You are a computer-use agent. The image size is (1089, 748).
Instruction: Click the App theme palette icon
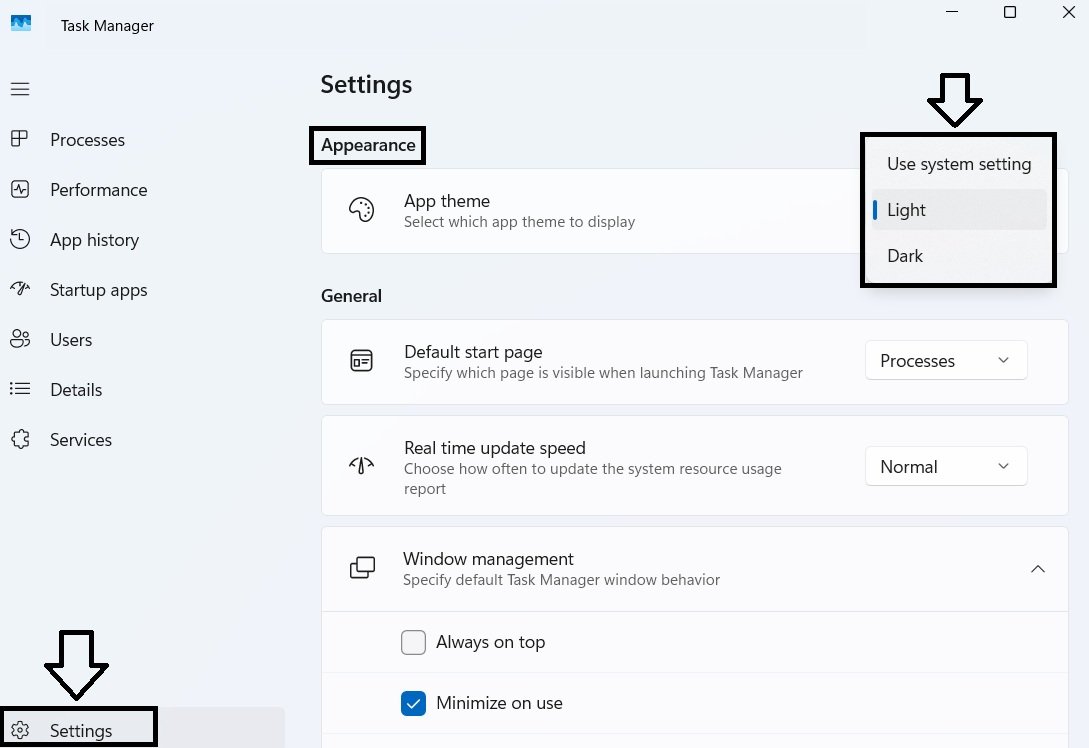pos(361,210)
